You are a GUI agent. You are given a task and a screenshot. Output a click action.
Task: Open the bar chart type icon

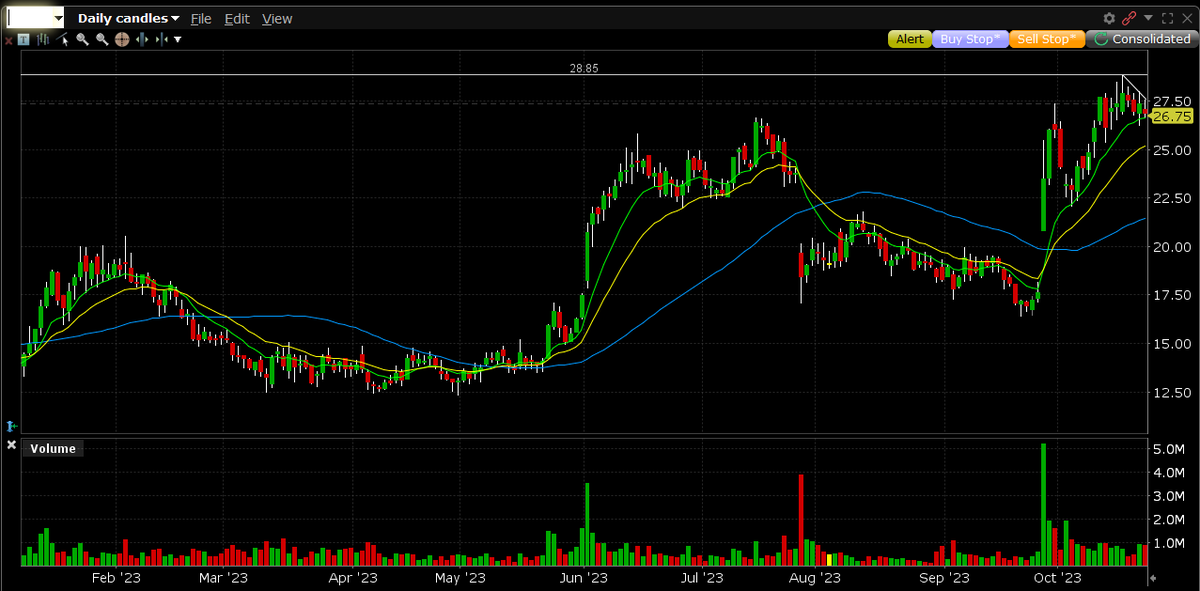click(x=43, y=40)
